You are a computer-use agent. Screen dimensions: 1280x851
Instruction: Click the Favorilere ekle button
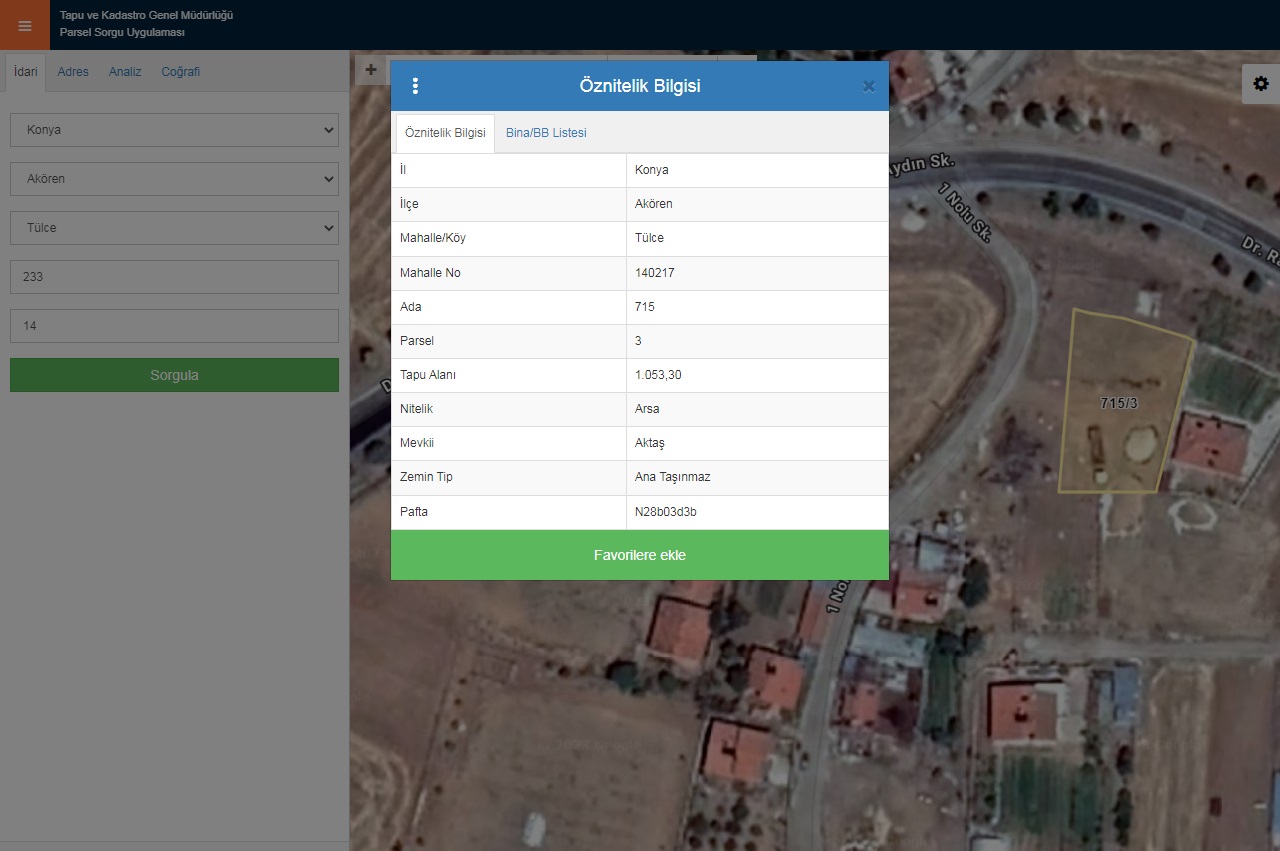639,555
